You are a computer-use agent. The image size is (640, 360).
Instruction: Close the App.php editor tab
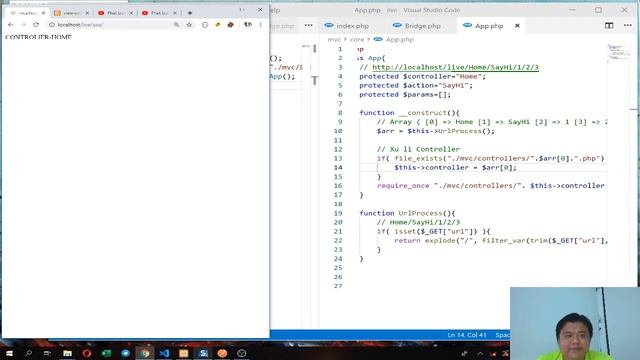pos(517,26)
